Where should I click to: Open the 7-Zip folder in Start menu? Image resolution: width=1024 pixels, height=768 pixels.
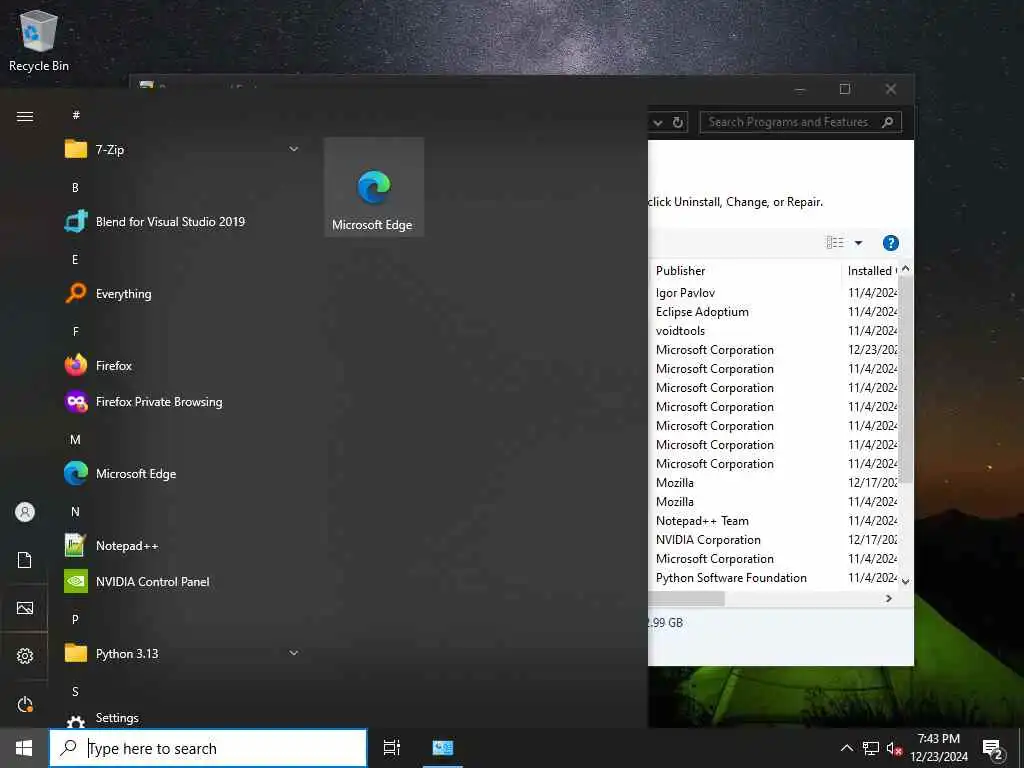183,150
